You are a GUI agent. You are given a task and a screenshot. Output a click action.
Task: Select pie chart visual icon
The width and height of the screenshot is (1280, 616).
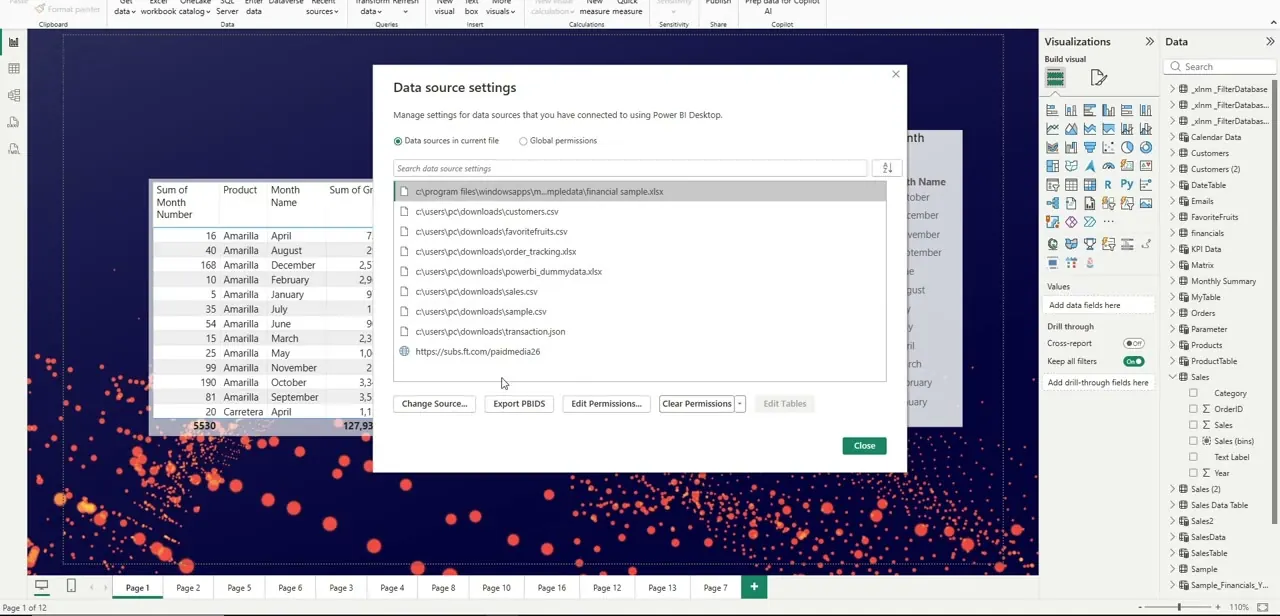click(x=1127, y=147)
